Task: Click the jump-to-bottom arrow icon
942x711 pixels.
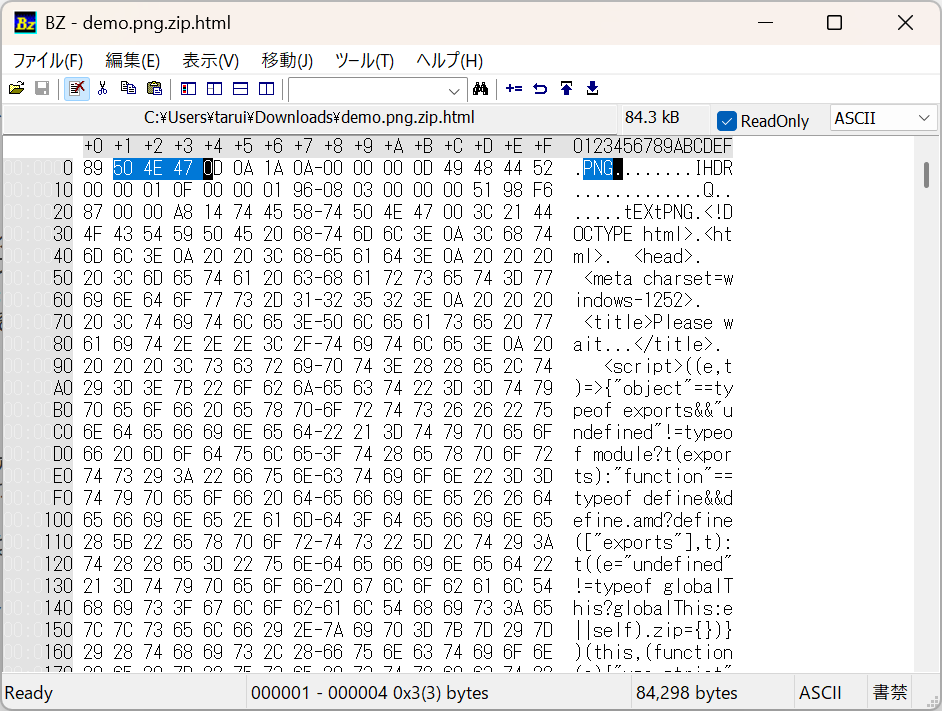Action: [x=591, y=89]
